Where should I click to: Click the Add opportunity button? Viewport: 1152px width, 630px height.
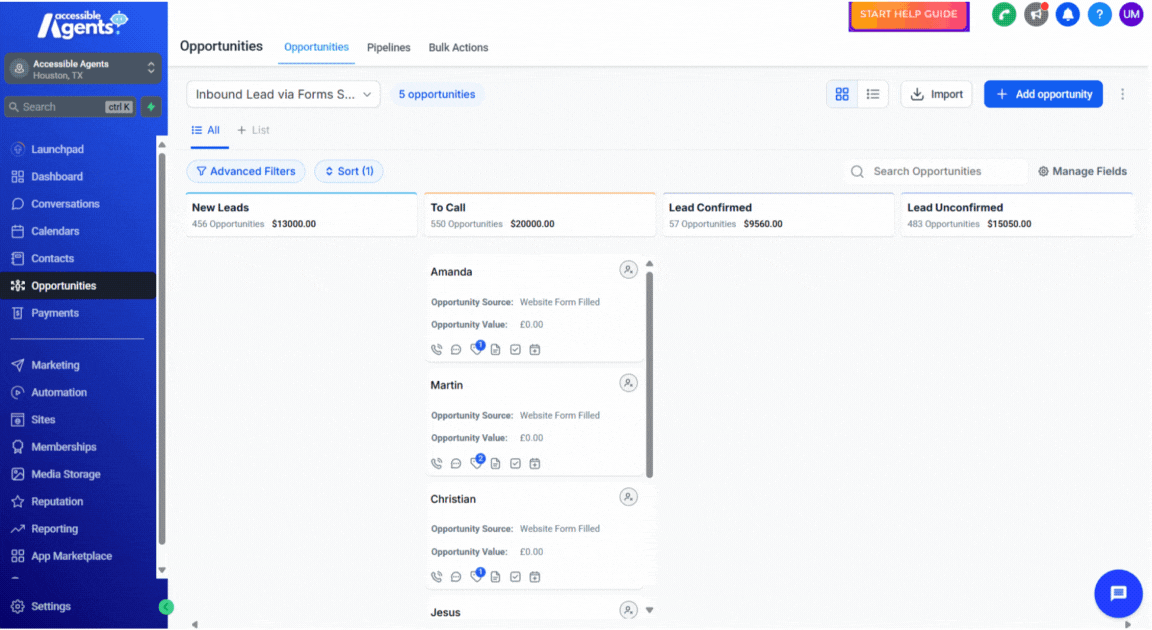pyautogui.click(x=1043, y=94)
